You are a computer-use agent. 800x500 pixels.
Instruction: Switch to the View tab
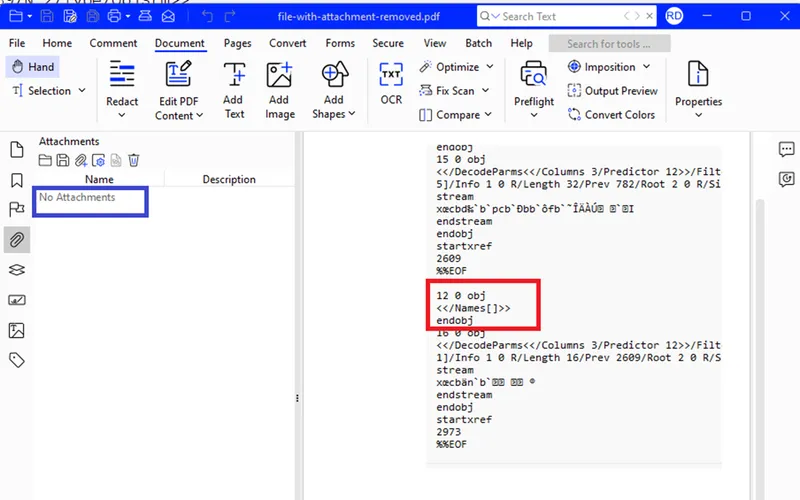click(435, 43)
